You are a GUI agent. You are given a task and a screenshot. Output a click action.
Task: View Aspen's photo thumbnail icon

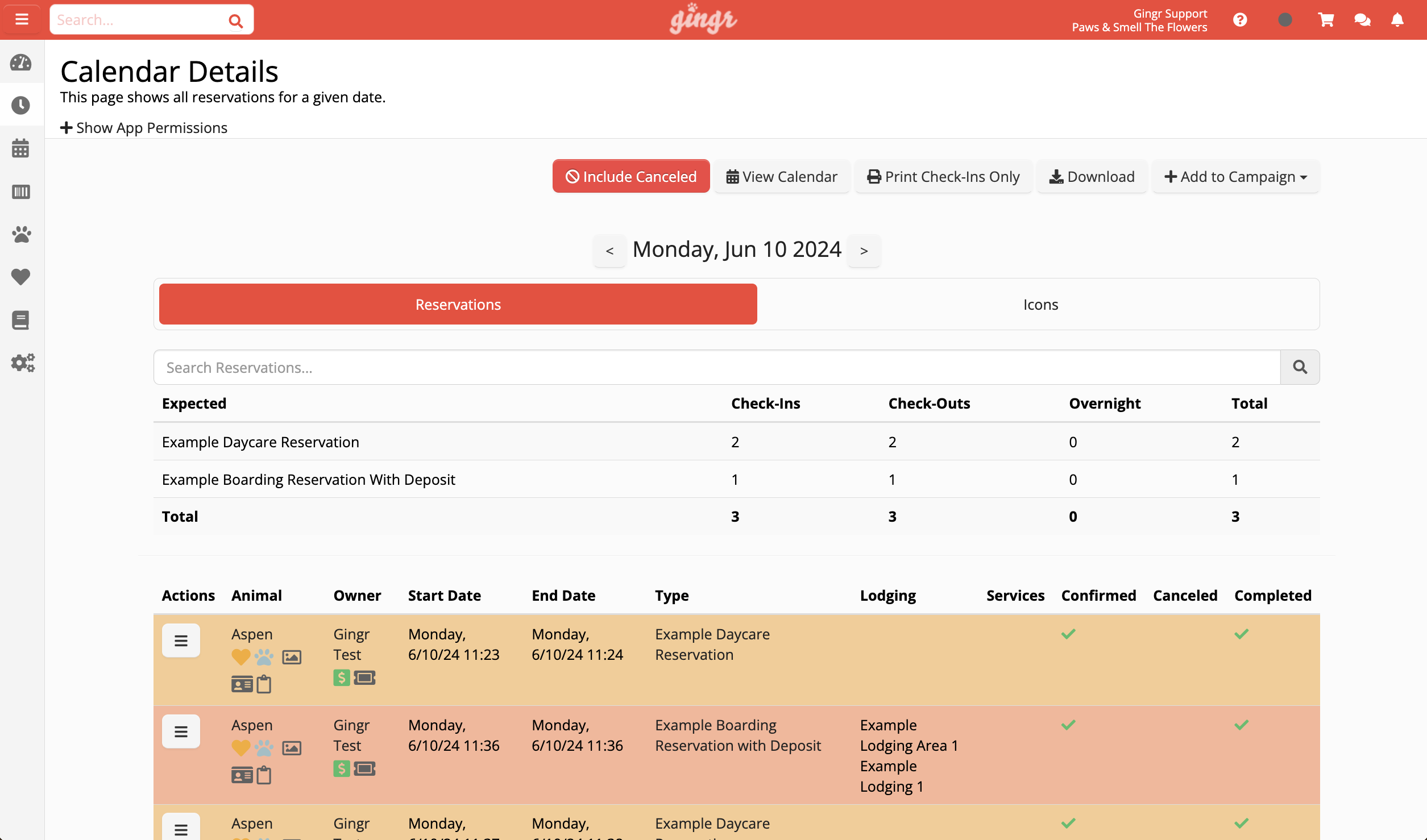pos(292,656)
